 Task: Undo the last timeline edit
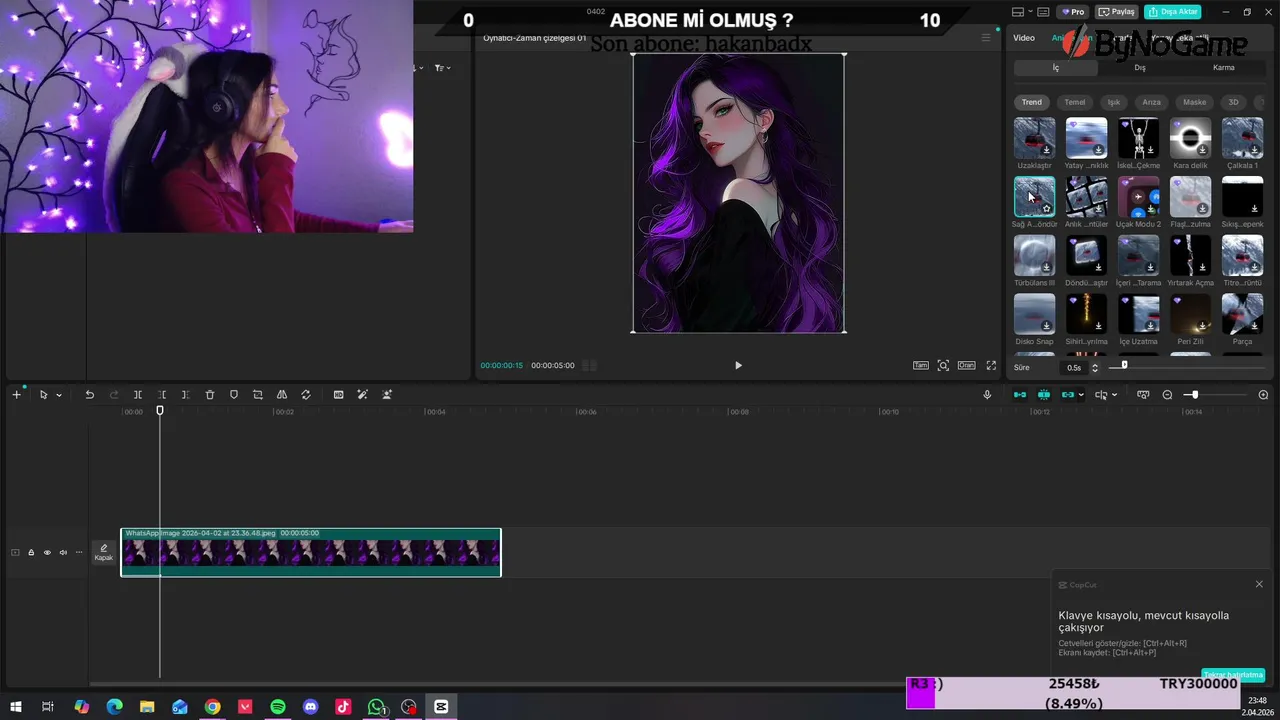[x=89, y=395]
